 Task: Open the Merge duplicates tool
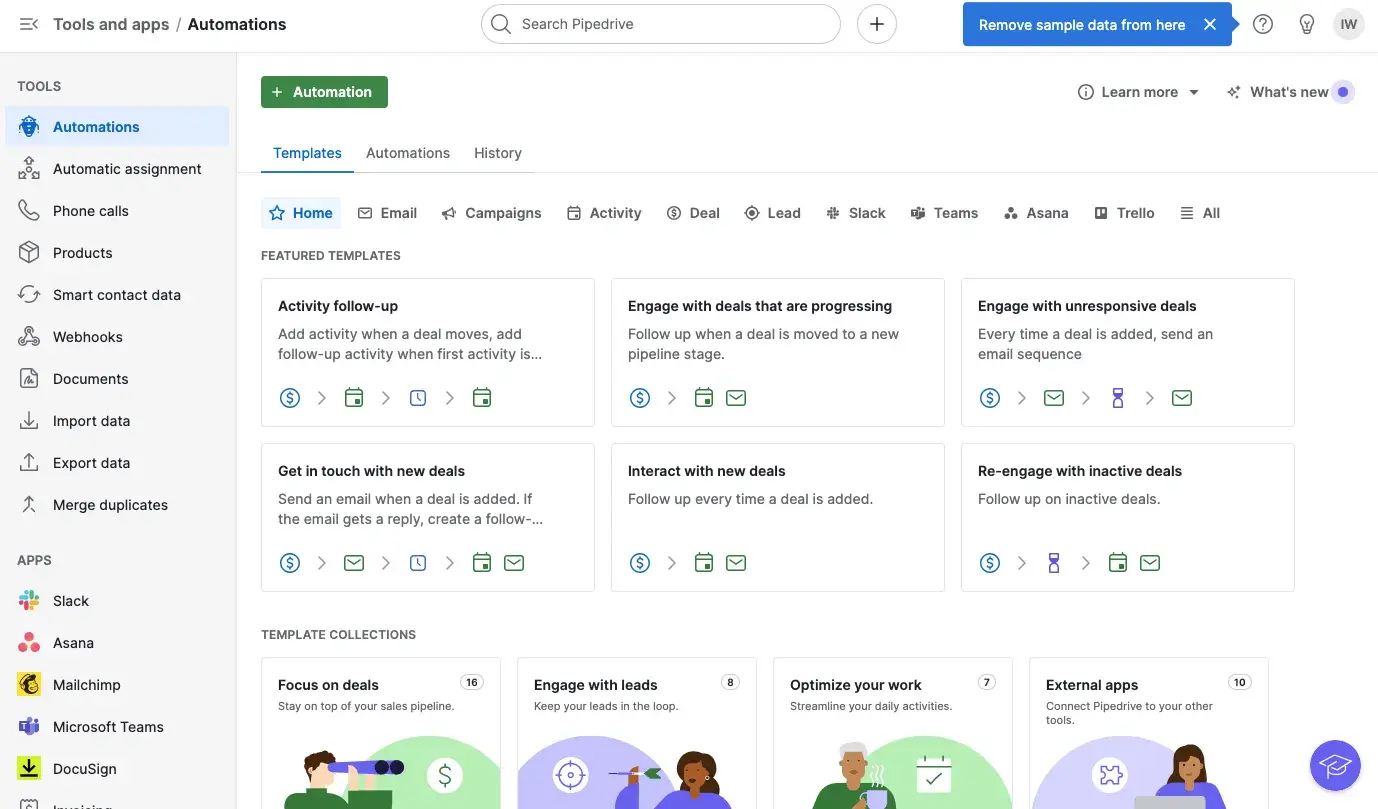coord(110,504)
